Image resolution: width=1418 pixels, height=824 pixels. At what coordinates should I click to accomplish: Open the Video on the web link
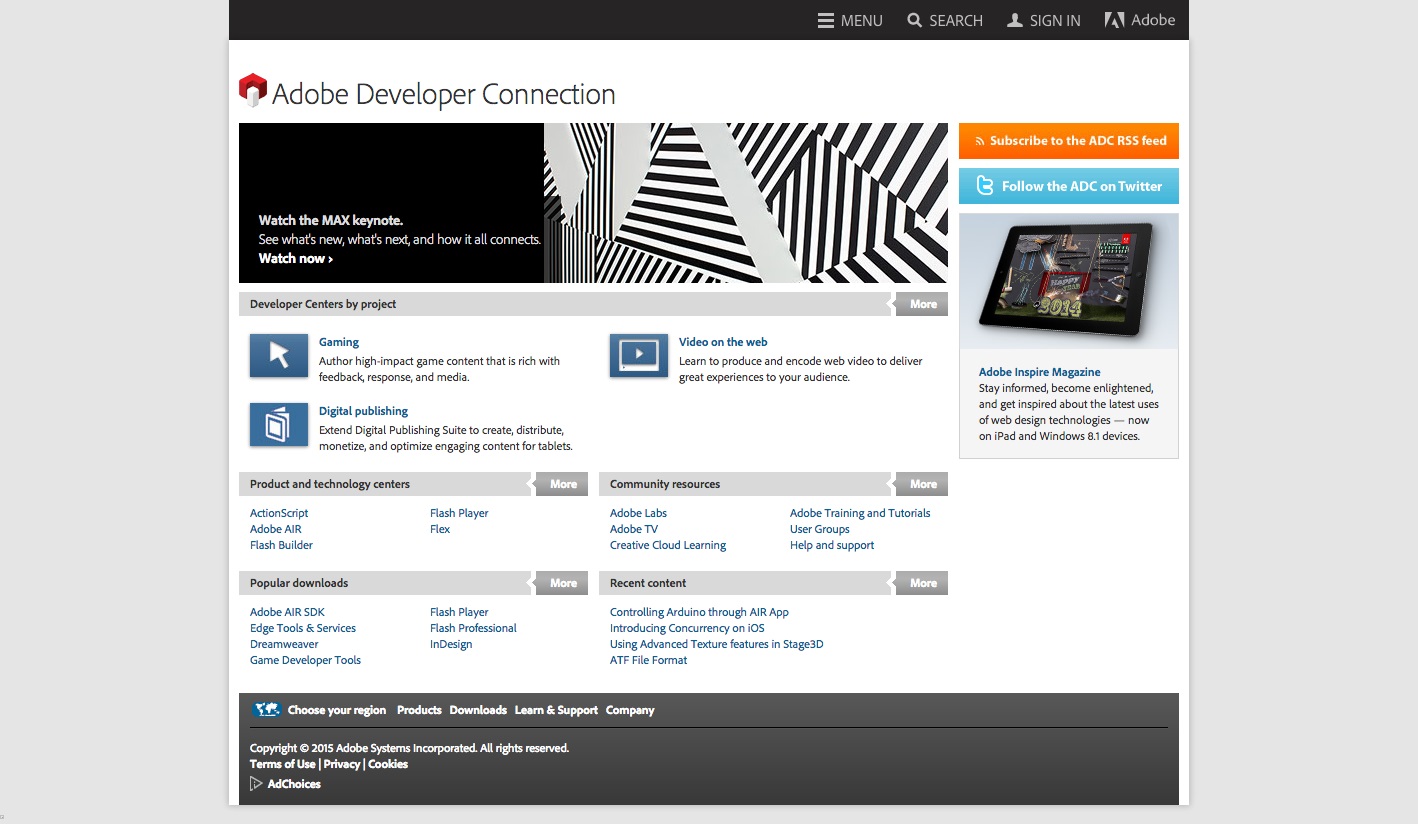pyautogui.click(x=723, y=342)
